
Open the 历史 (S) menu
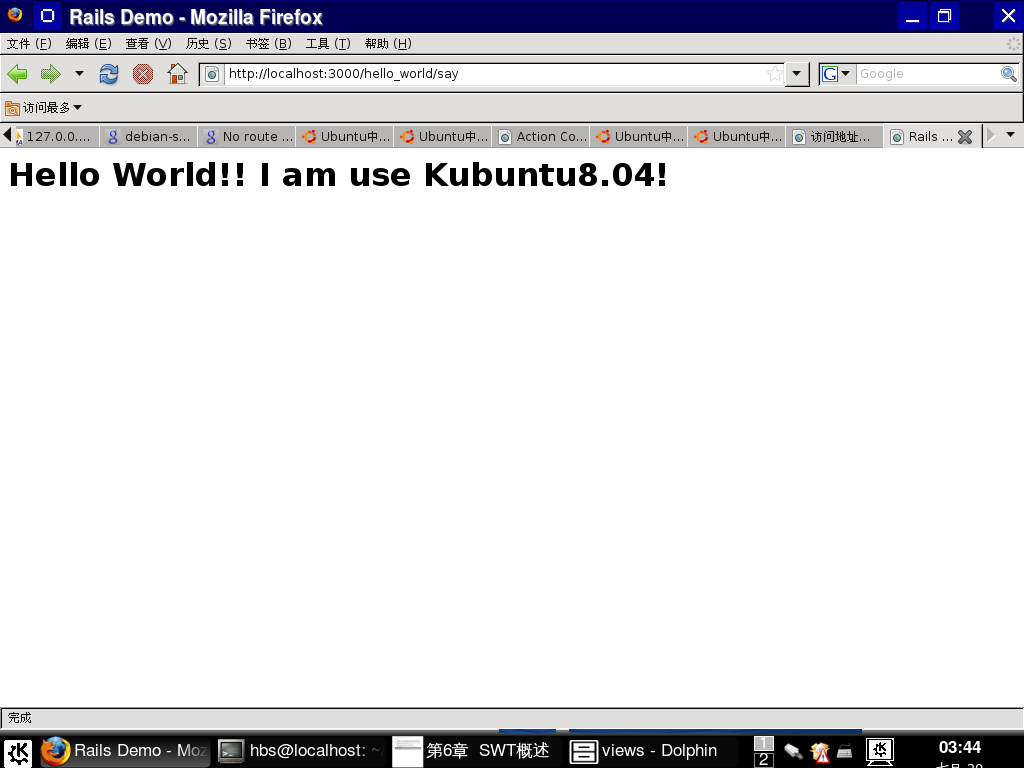click(x=208, y=44)
